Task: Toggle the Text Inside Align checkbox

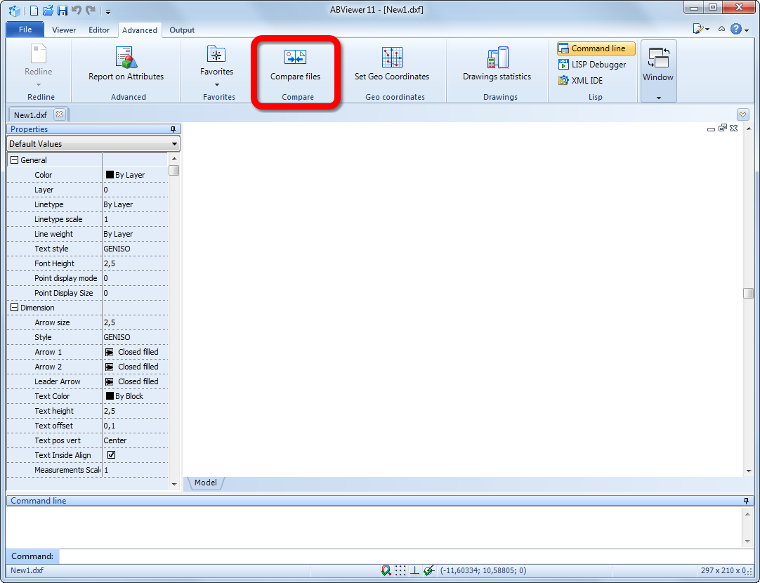Action: (x=111, y=455)
